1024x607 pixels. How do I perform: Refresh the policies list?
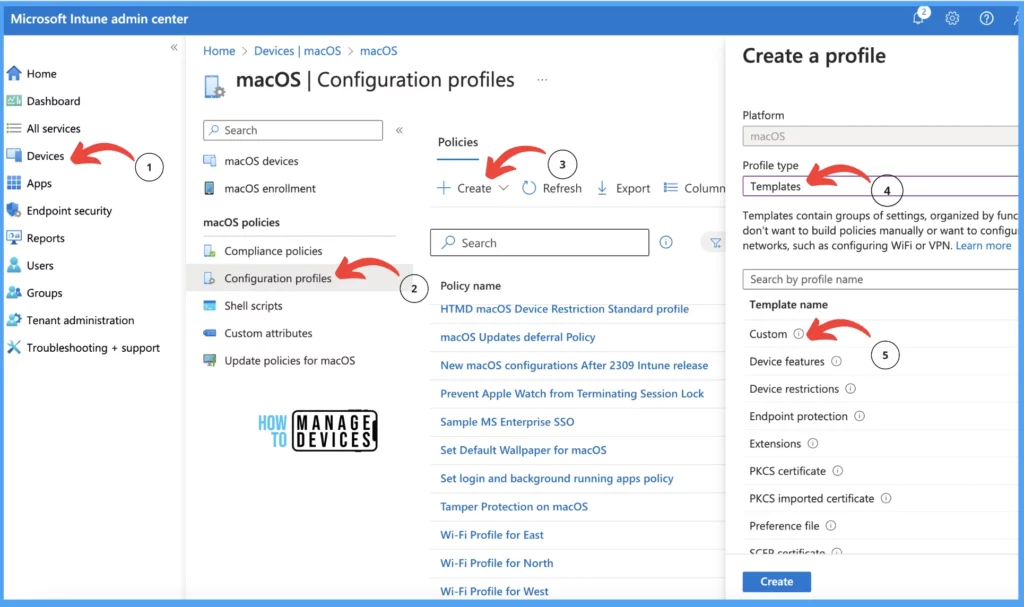click(x=552, y=188)
